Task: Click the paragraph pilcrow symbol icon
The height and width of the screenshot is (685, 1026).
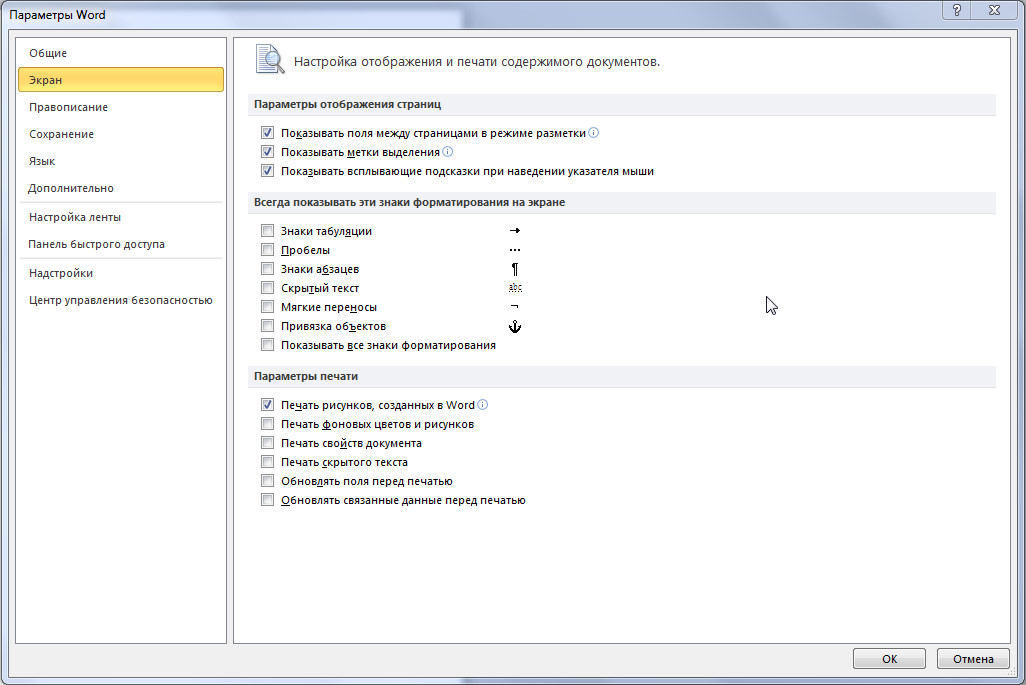Action: (x=515, y=269)
